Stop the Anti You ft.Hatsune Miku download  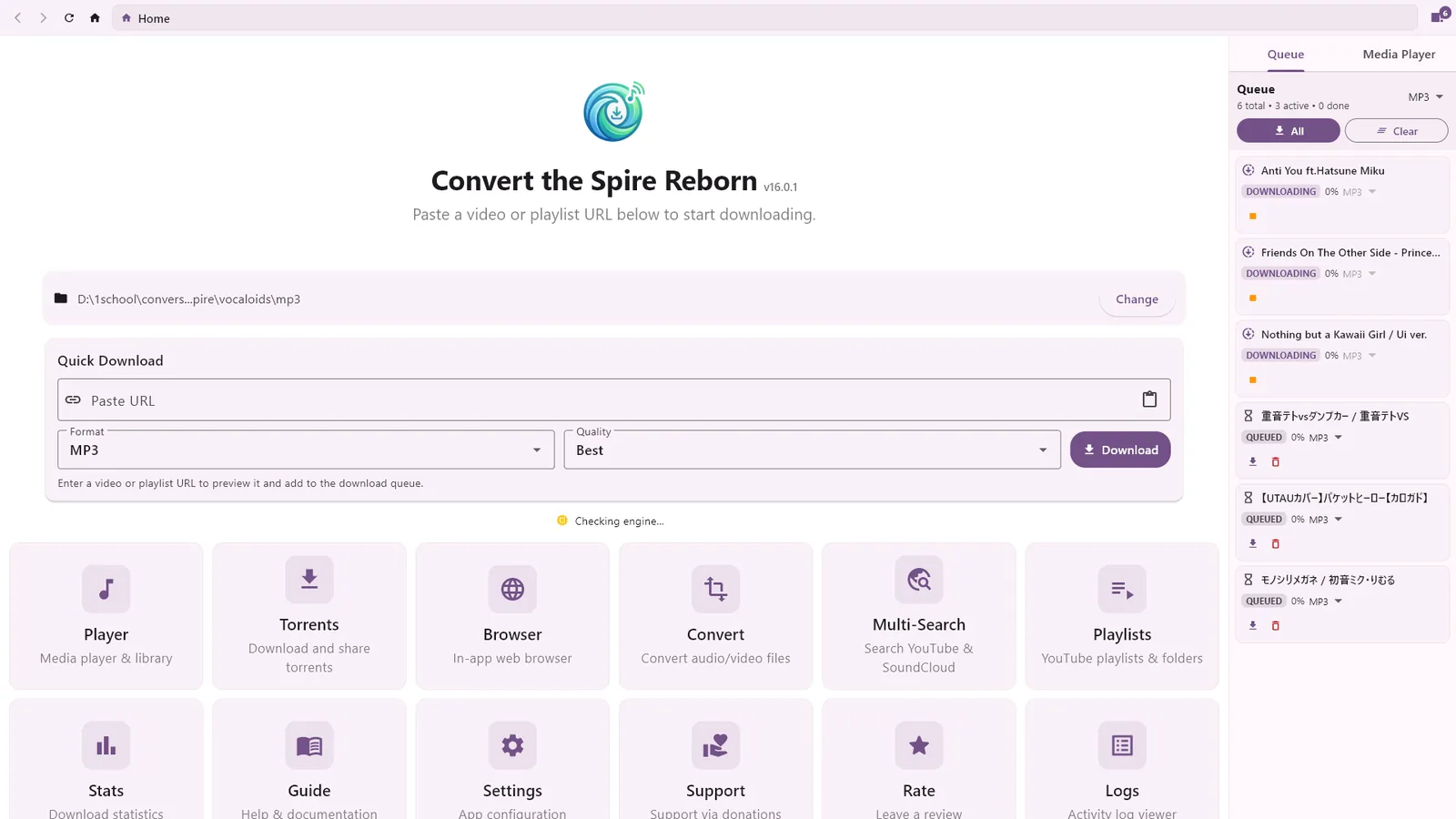(x=1253, y=217)
